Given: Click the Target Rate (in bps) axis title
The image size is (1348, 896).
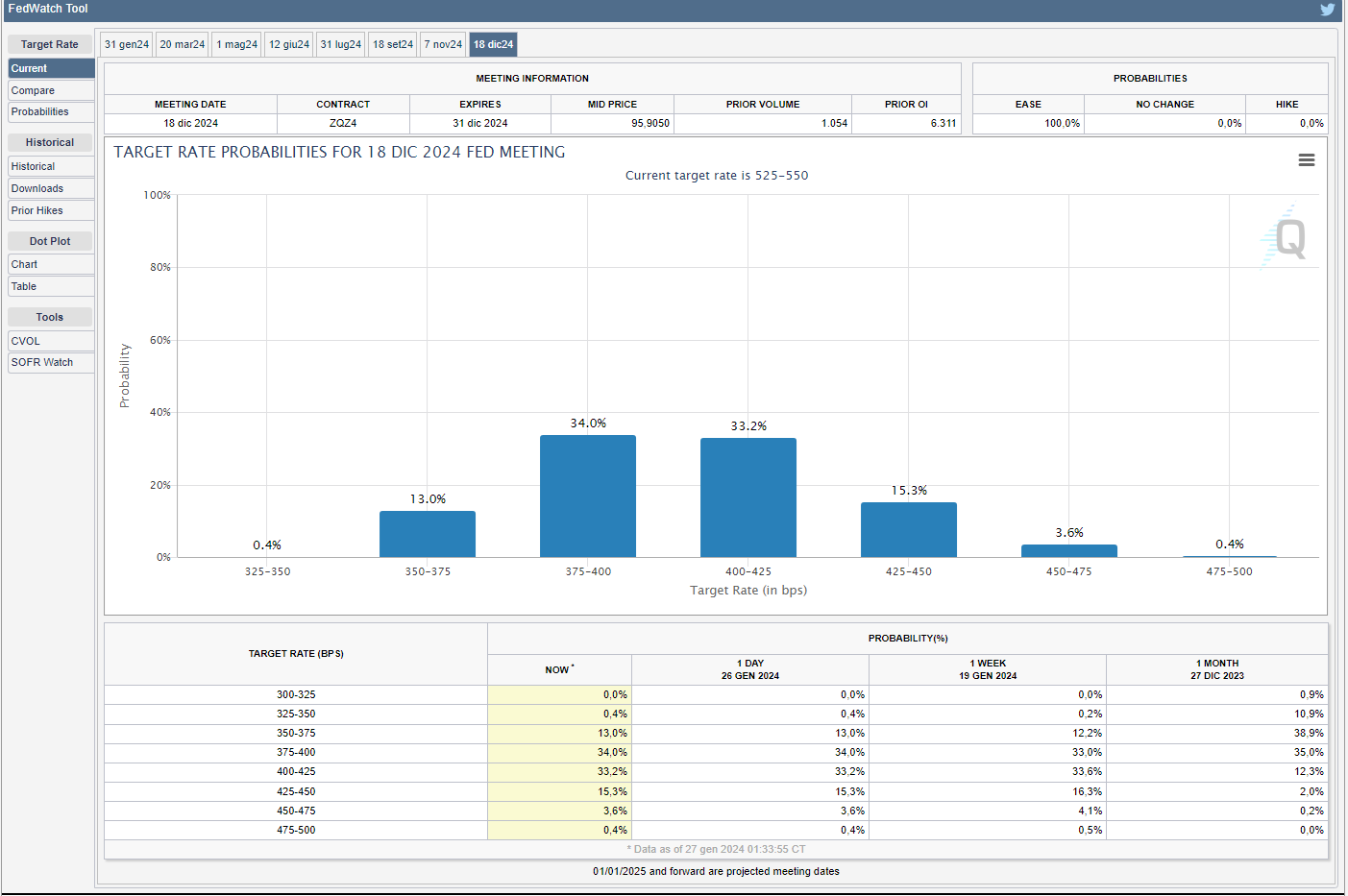Looking at the screenshot, I should pyautogui.click(x=748, y=591).
